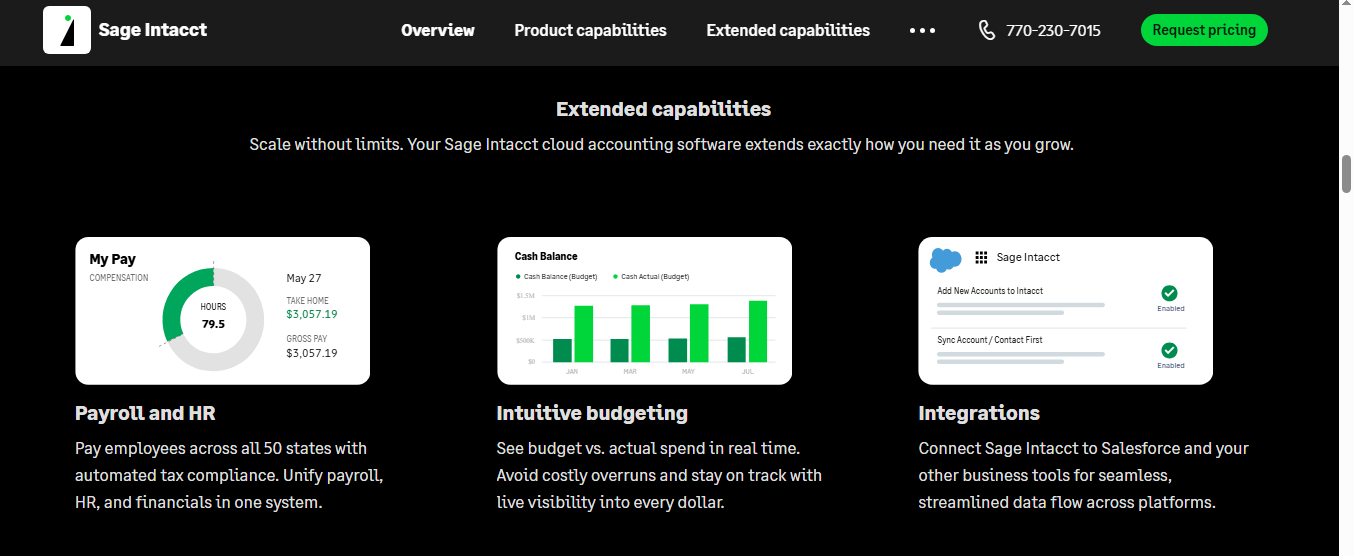Image resolution: width=1354 pixels, height=556 pixels.
Task: Click the Sage Intacct logo icon
Action: (67, 30)
